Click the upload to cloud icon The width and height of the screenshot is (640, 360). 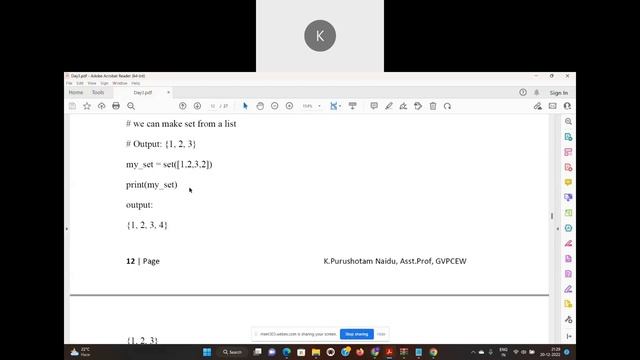(102, 106)
